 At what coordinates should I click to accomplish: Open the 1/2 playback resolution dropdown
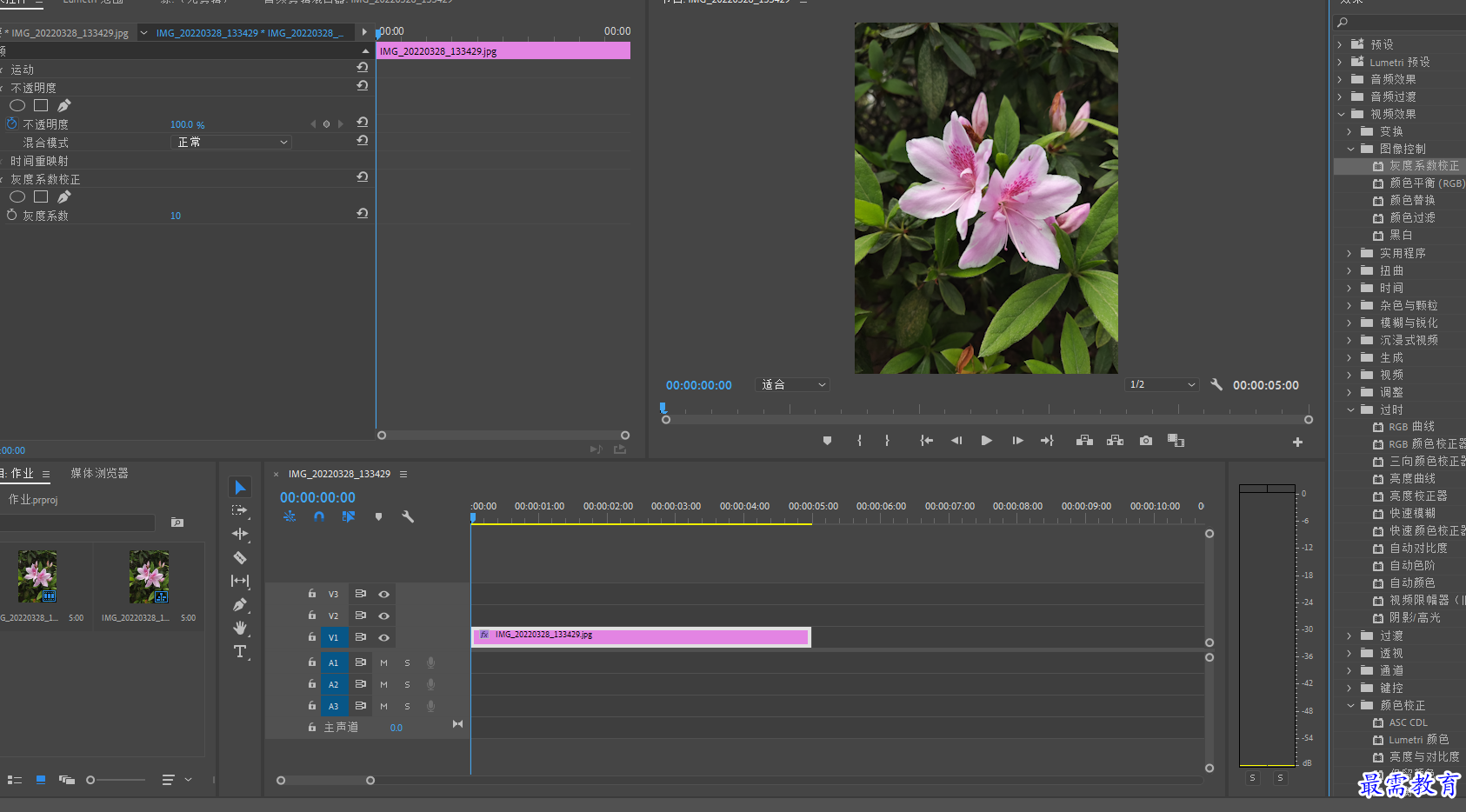point(1163,384)
